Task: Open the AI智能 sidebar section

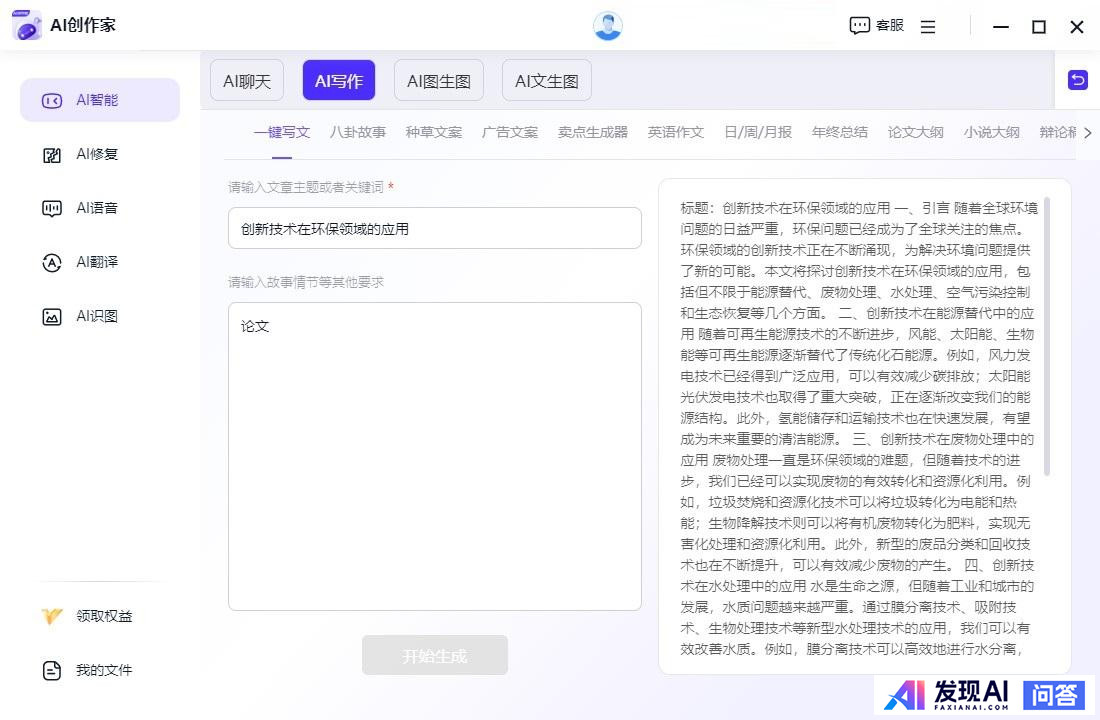Action: coord(99,100)
